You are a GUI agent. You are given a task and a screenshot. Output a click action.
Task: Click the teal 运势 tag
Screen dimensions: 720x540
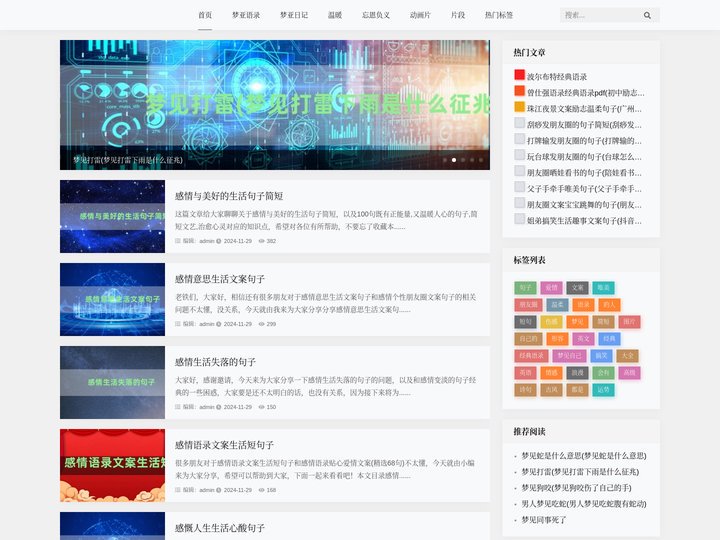[603, 390]
